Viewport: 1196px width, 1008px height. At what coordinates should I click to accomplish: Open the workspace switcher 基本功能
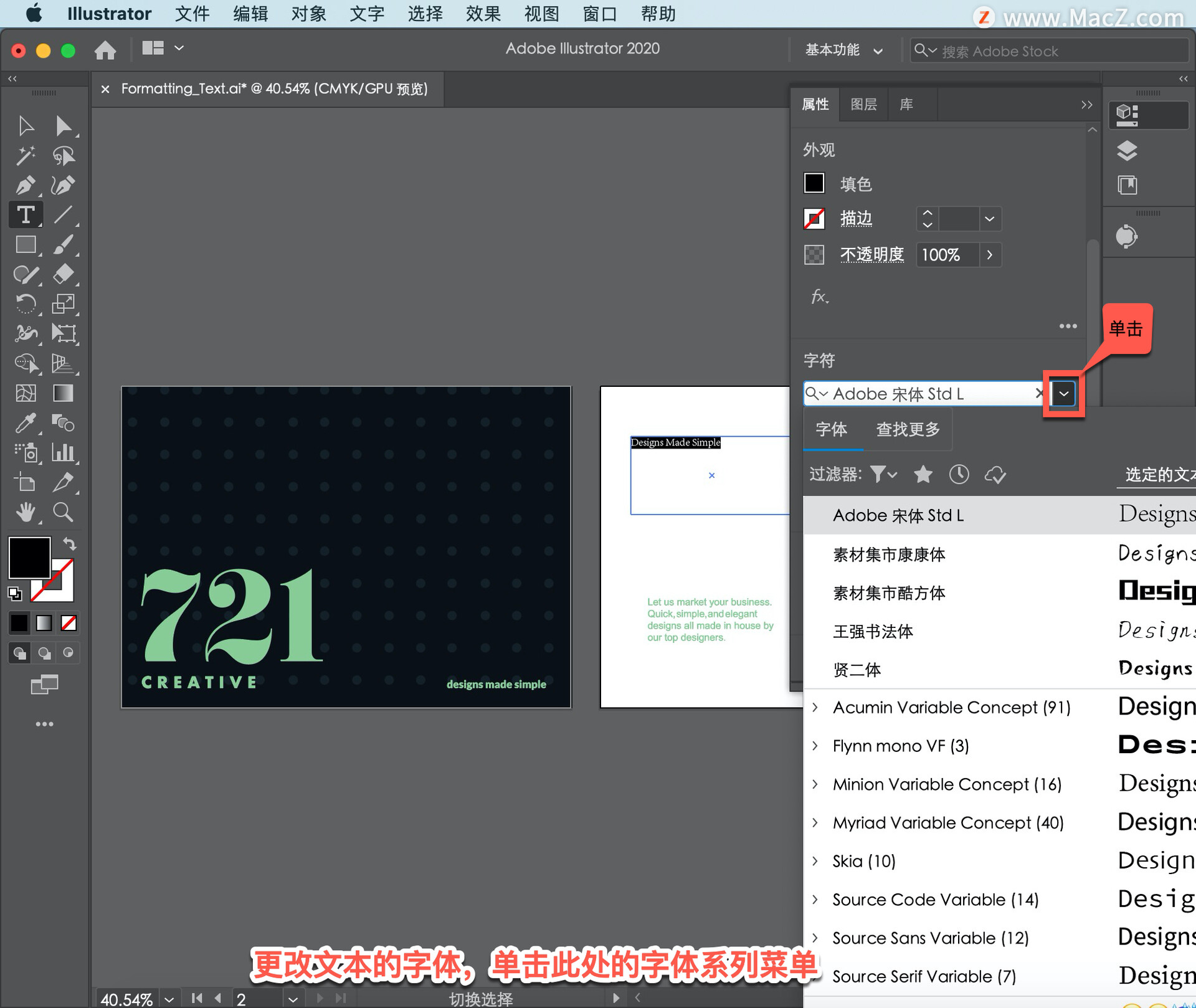[x=844, y=50]
